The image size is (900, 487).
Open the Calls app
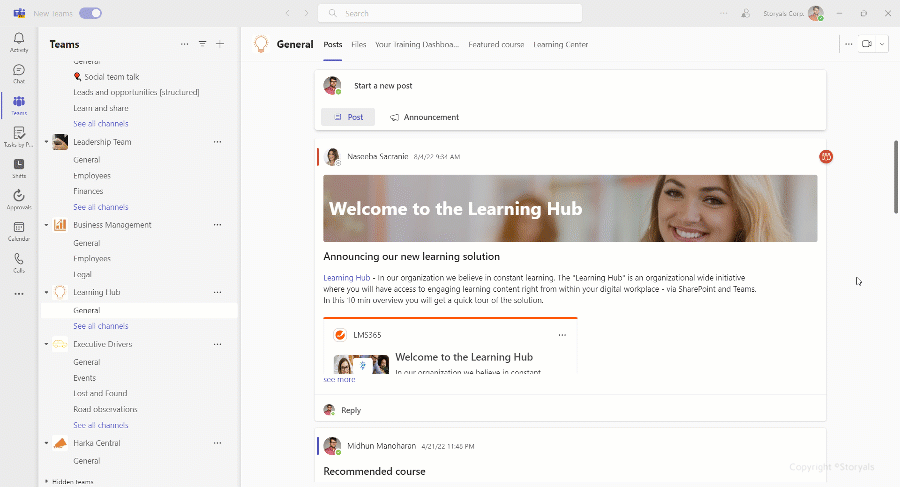click(x=19, y=262)
